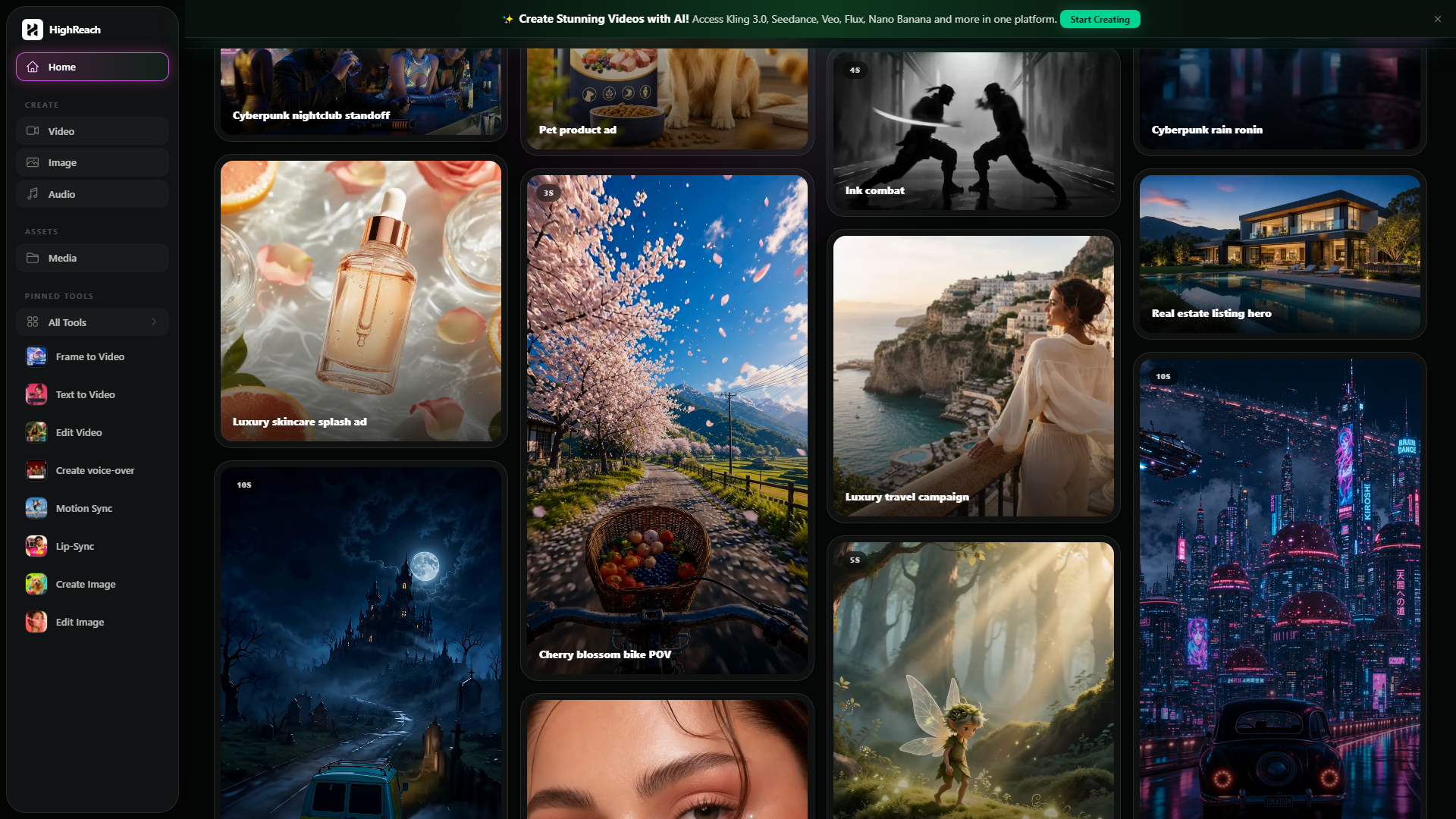Expand All Tools with the chevron arrow
Viewport: 1456px width, 819px height.
154,322
